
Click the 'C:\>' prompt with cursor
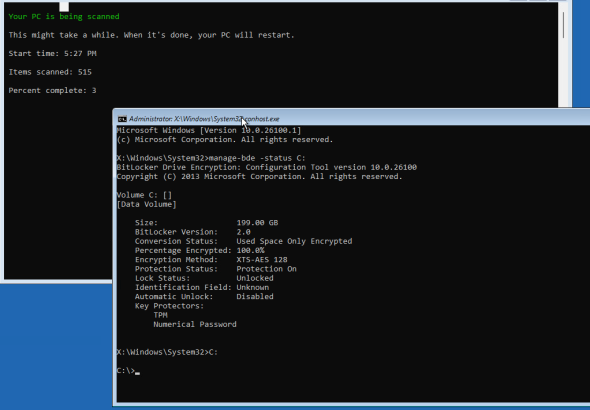pyautogui.click(x=128, y=371)
